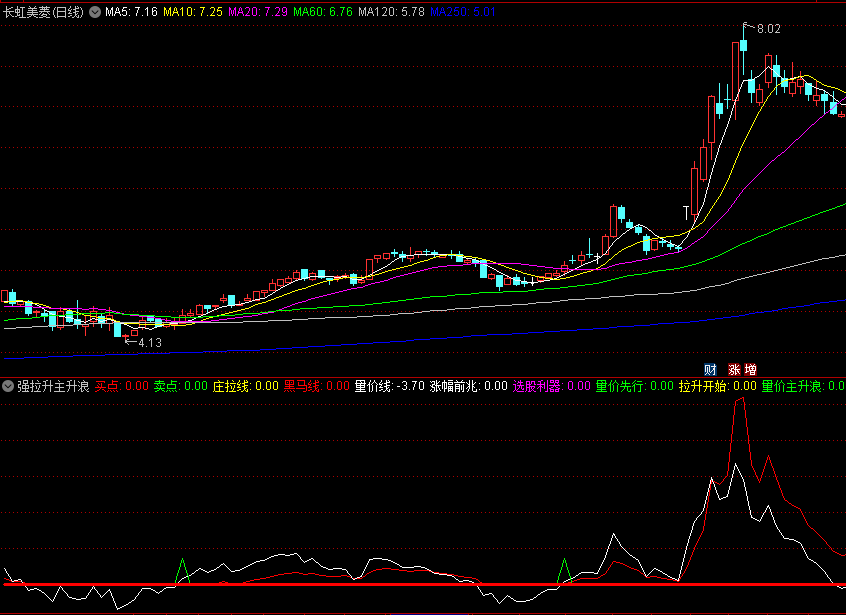Click the 卖点: 0.00 indicator value
The width and height of the screenshot is (846, 615).
click(180, 386)
